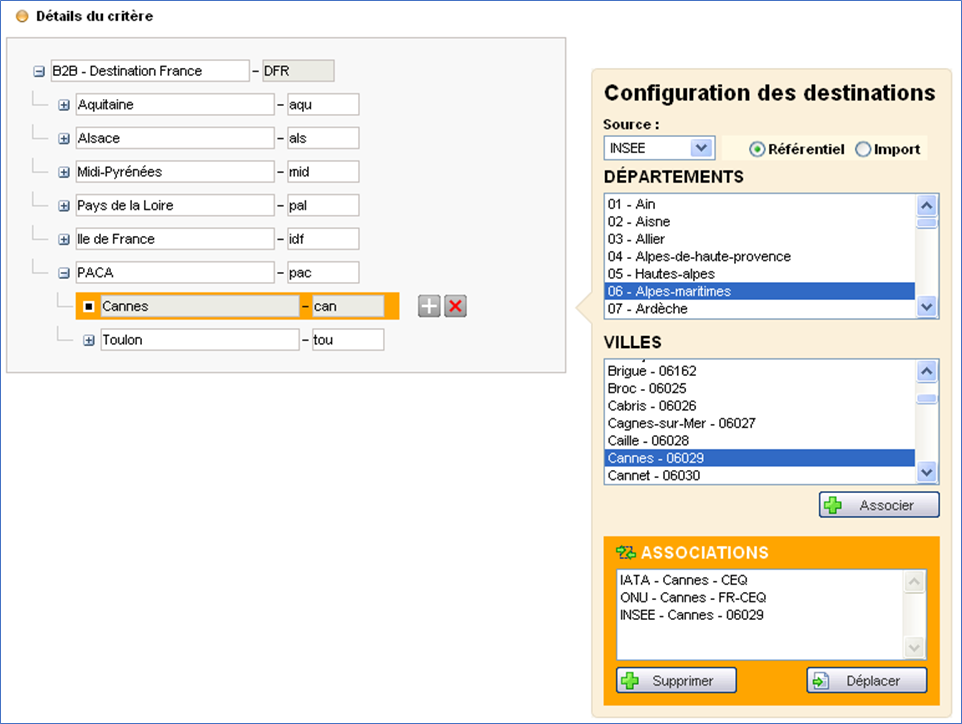Expand the Alsace tree node
The width and height of the screenshot is (962, 724).
tap(64, 139)
